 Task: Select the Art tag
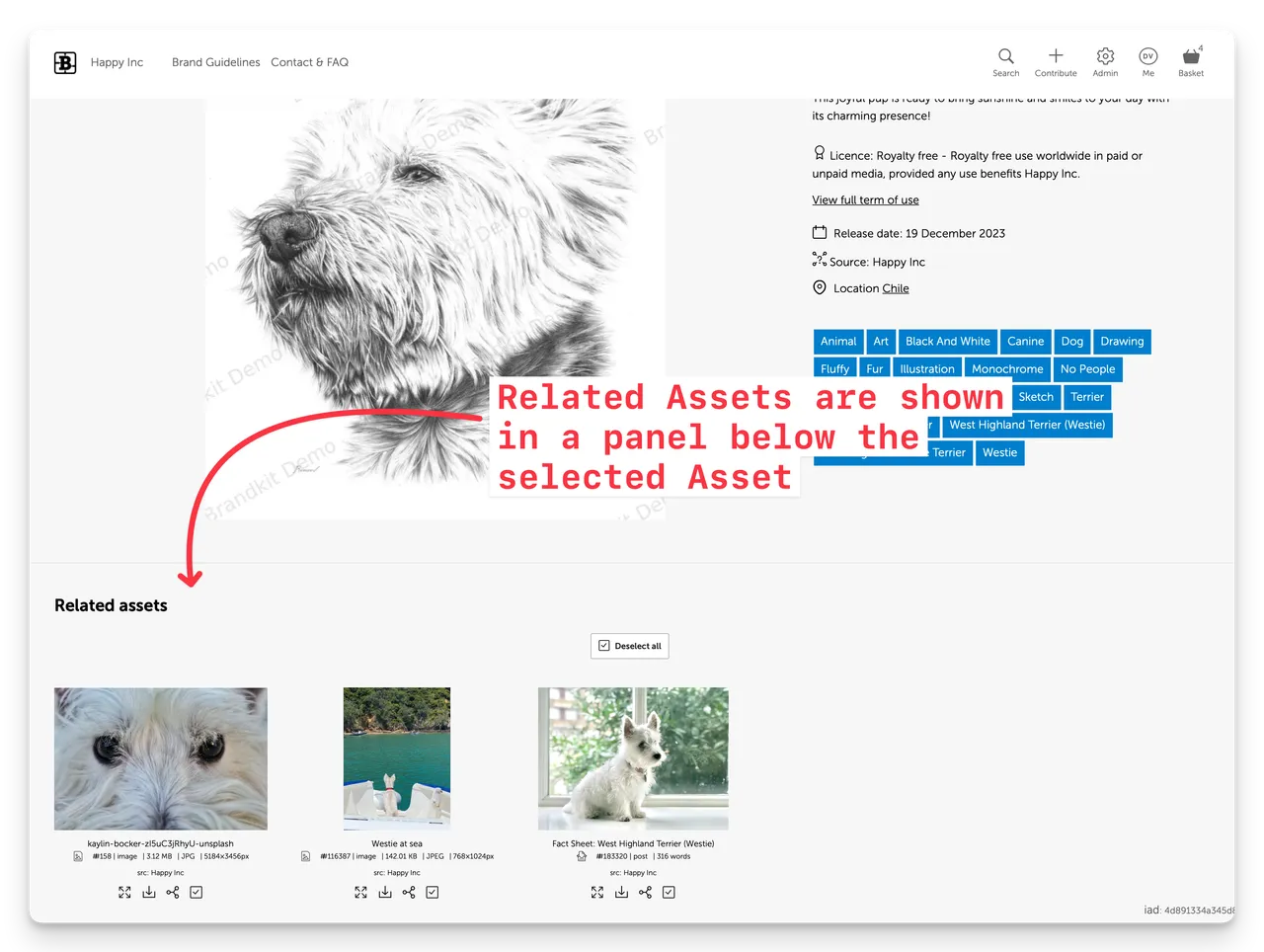881,342
